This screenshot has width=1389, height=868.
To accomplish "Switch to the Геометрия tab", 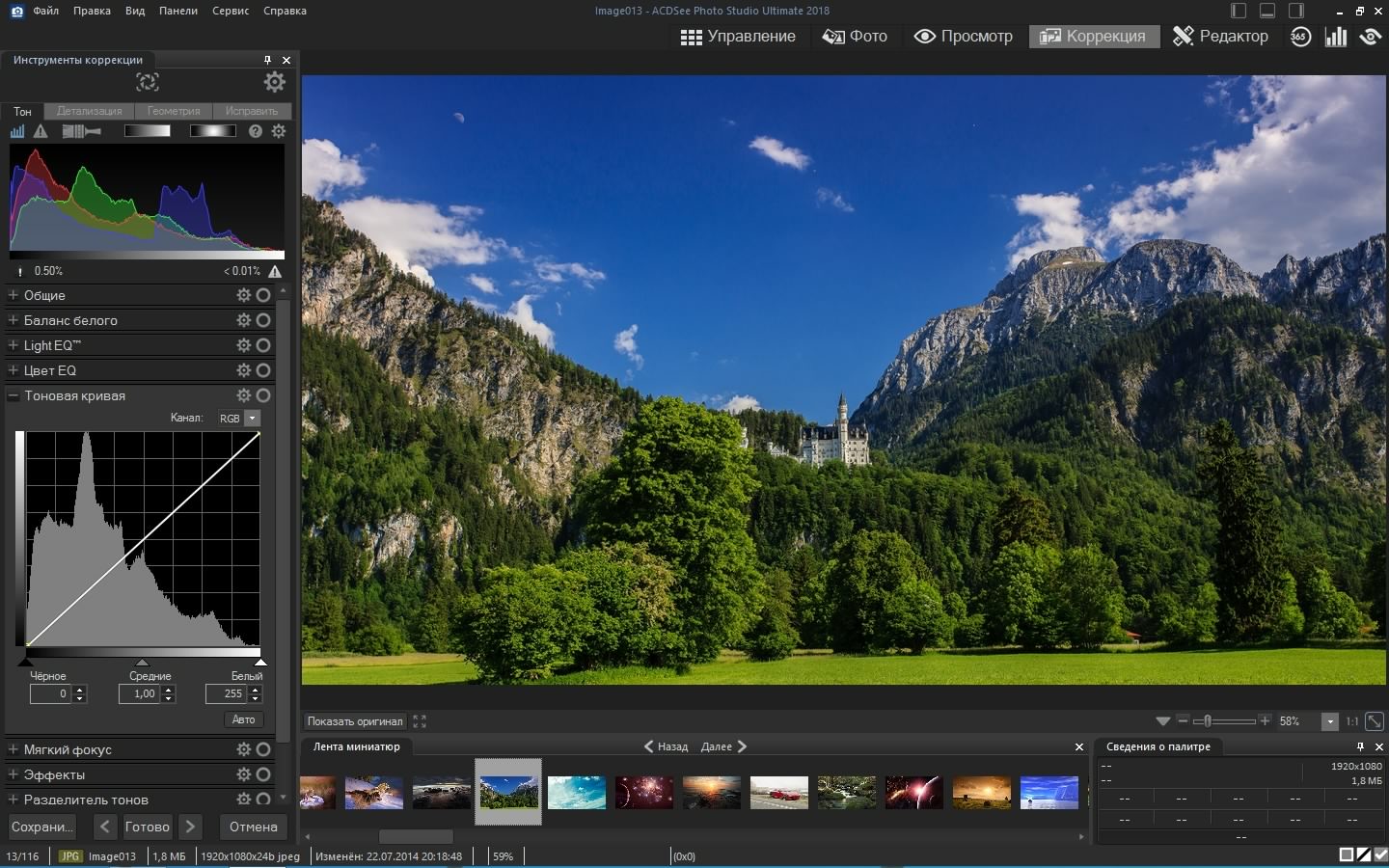I will point(174,111).
